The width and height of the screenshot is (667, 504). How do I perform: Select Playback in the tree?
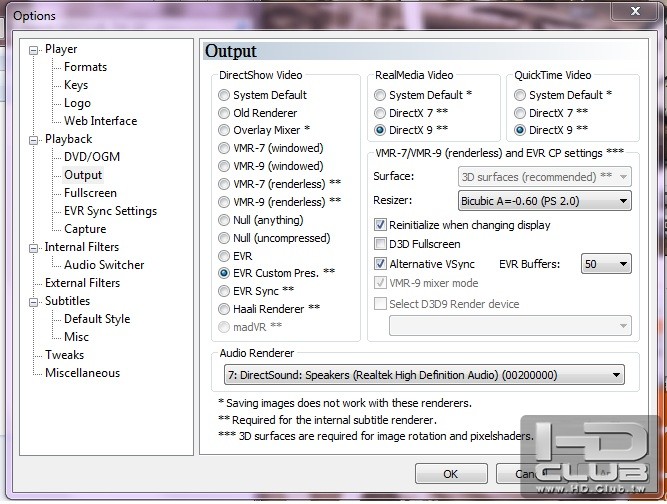click(x=68, y=139)
